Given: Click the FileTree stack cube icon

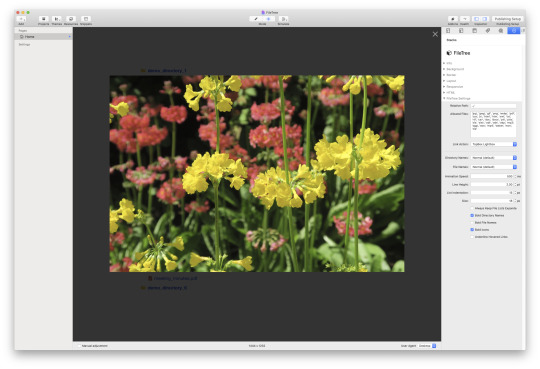Looking at the screenshot, I should click(449, 53).
